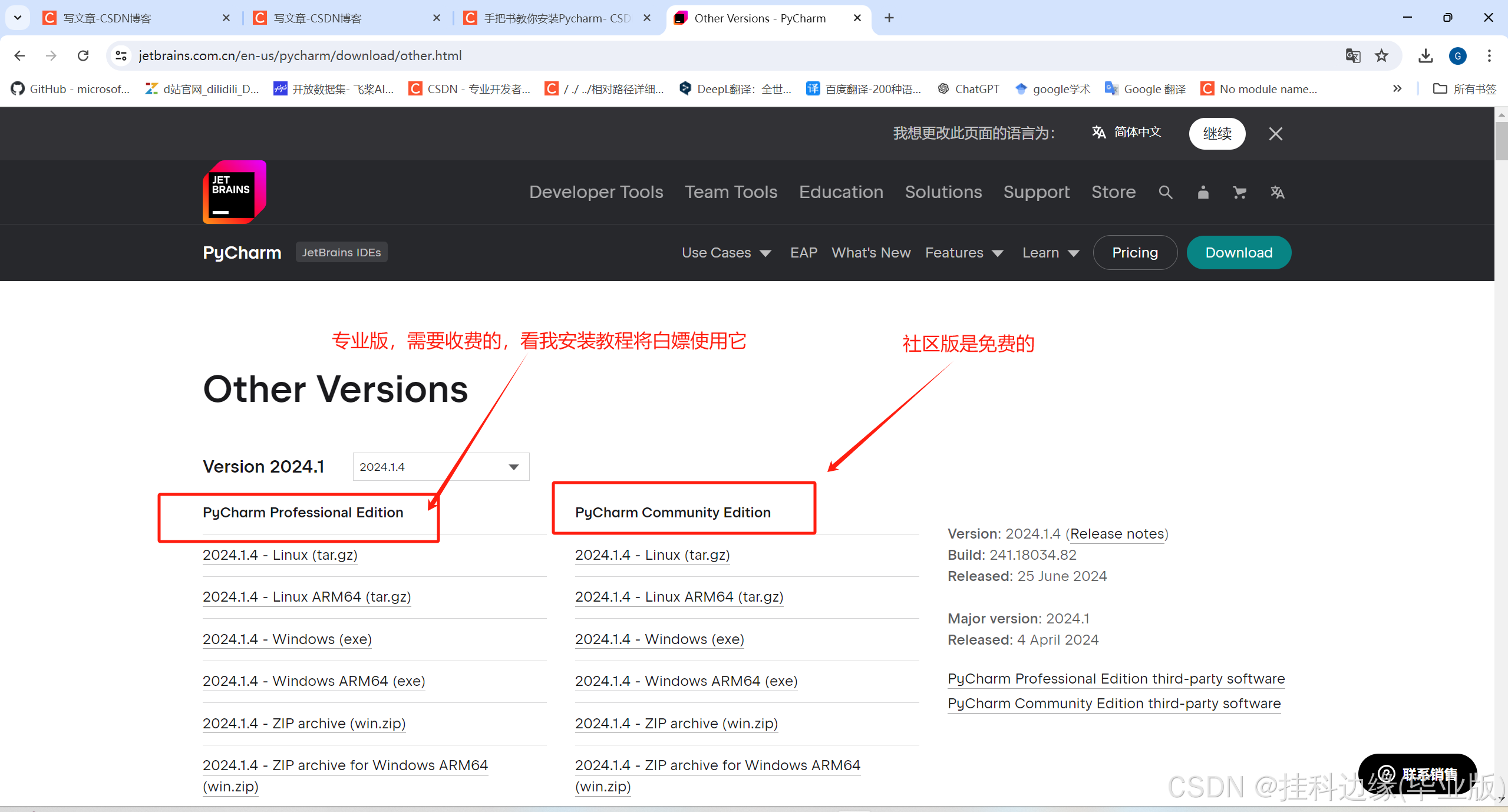
Task: Open the shopping cart icon
Action: 1240,192
